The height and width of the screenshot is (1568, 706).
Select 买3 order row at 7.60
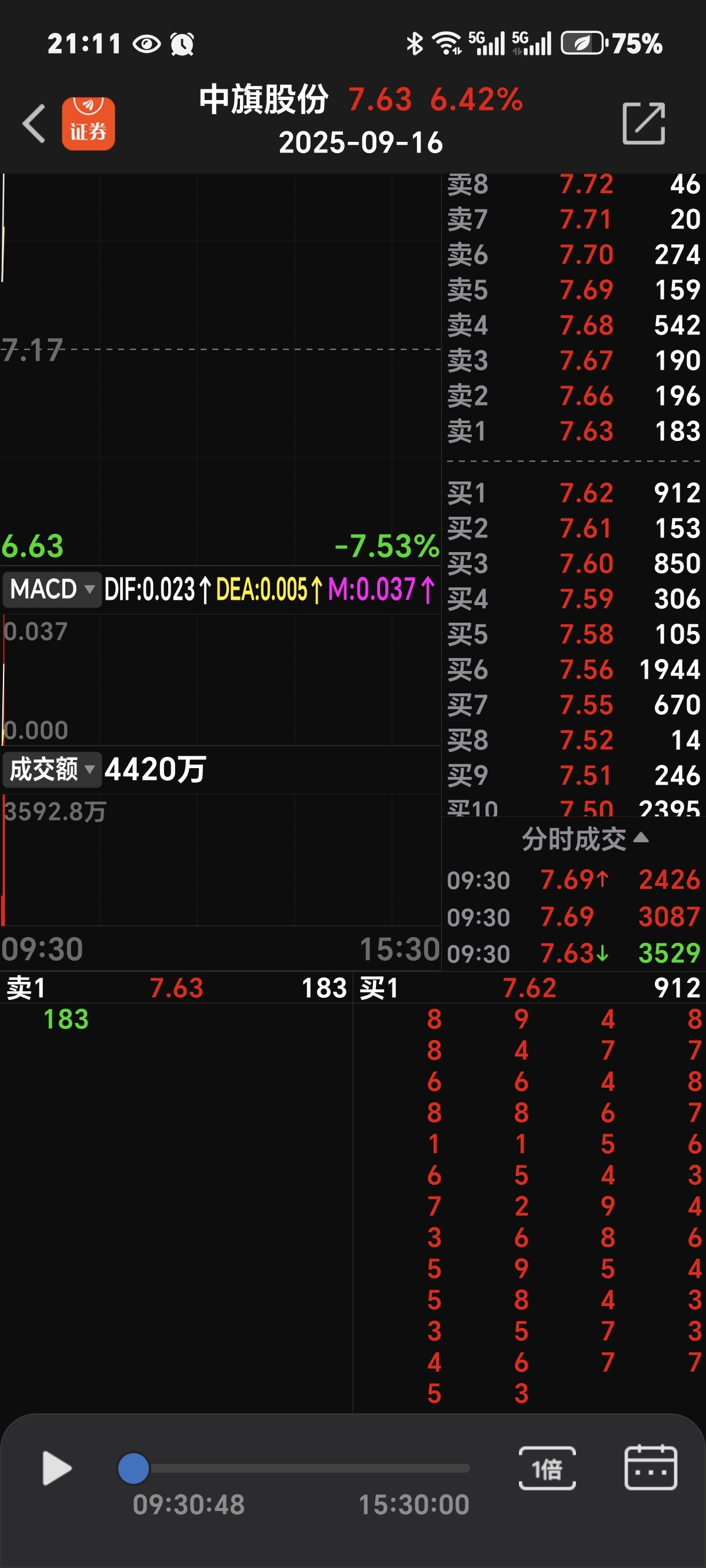(573, 563)
